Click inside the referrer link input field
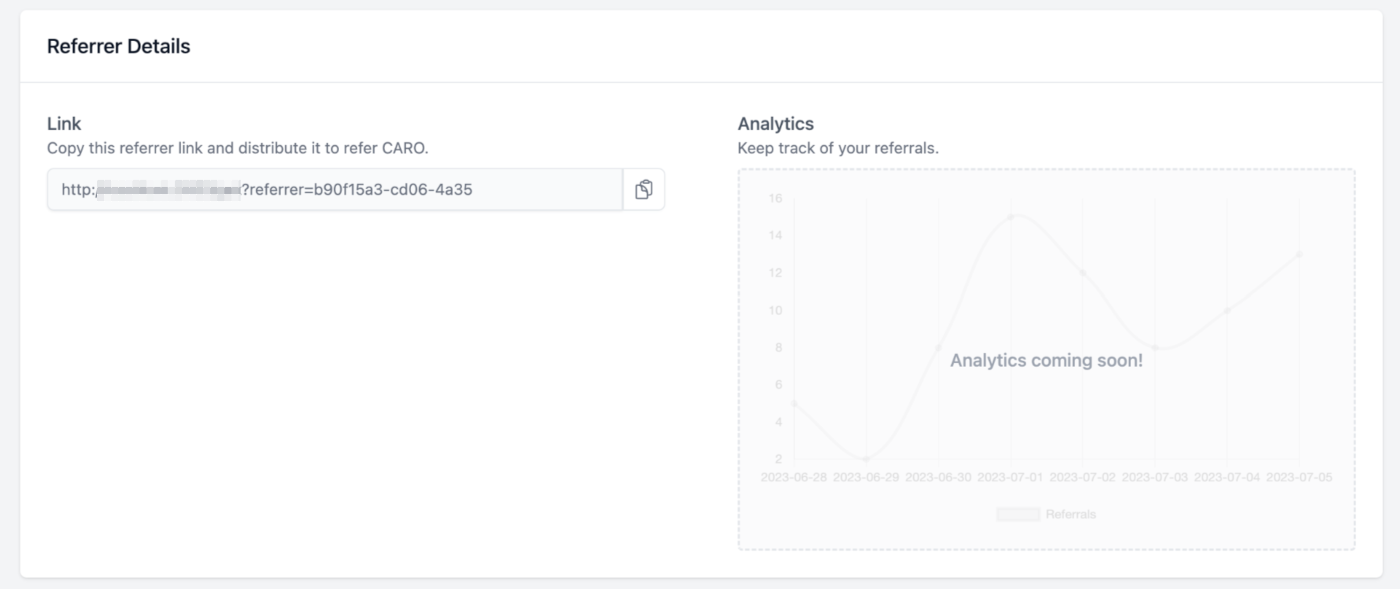Screen dimensions: 1400x589 tap(335, 189)
